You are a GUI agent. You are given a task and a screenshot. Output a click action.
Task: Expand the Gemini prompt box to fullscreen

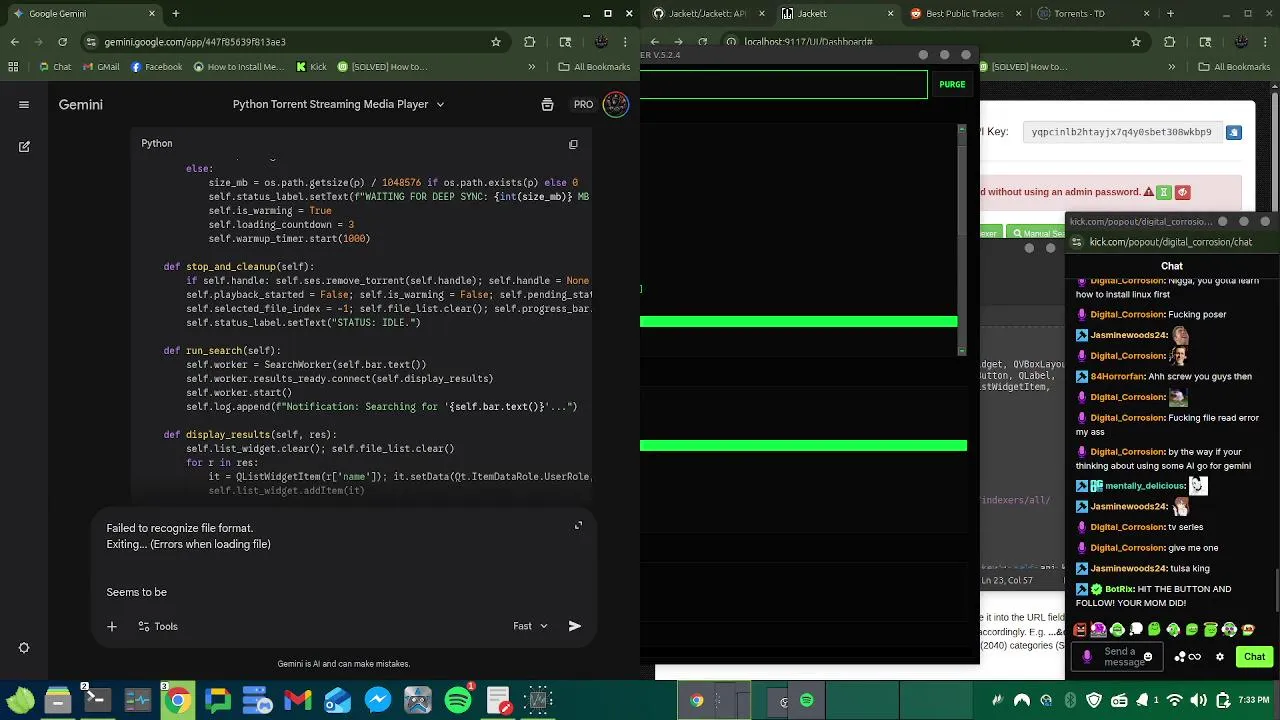click(578, 526)
